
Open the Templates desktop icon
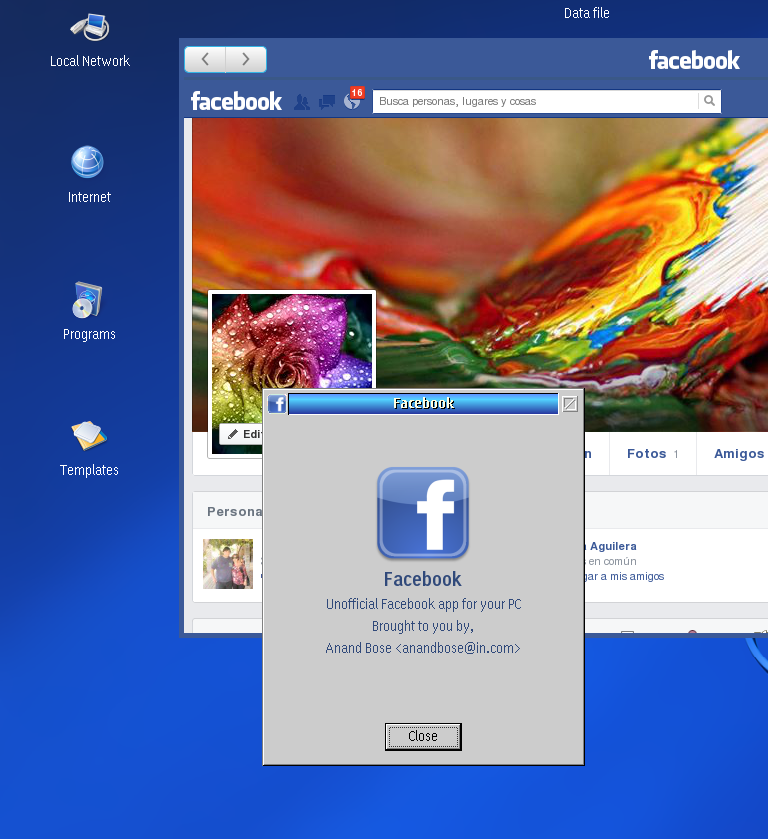click(x=89, y=448)
